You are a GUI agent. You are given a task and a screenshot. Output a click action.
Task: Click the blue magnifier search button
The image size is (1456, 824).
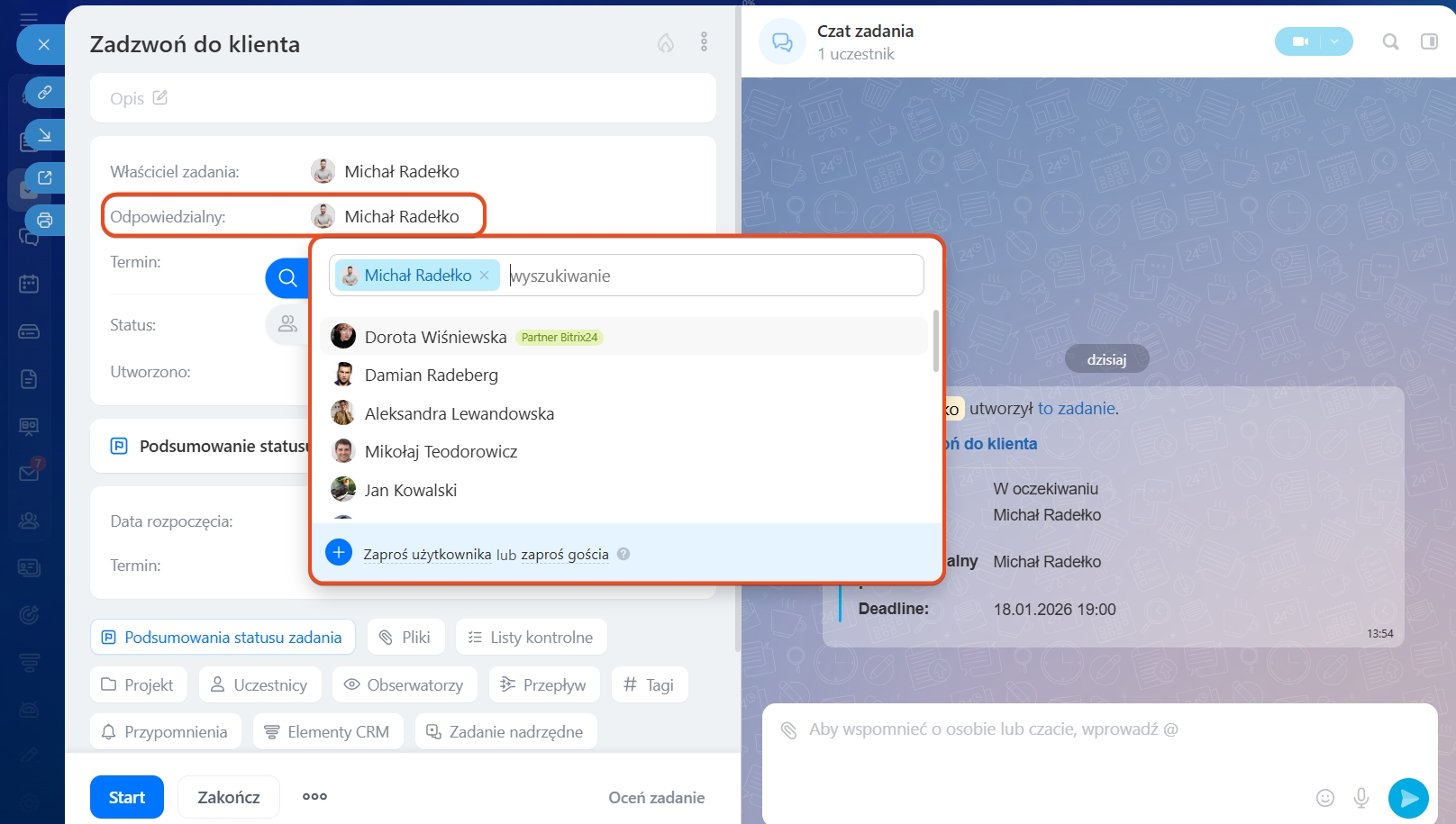pyautogui.click(x=287, y=277)
